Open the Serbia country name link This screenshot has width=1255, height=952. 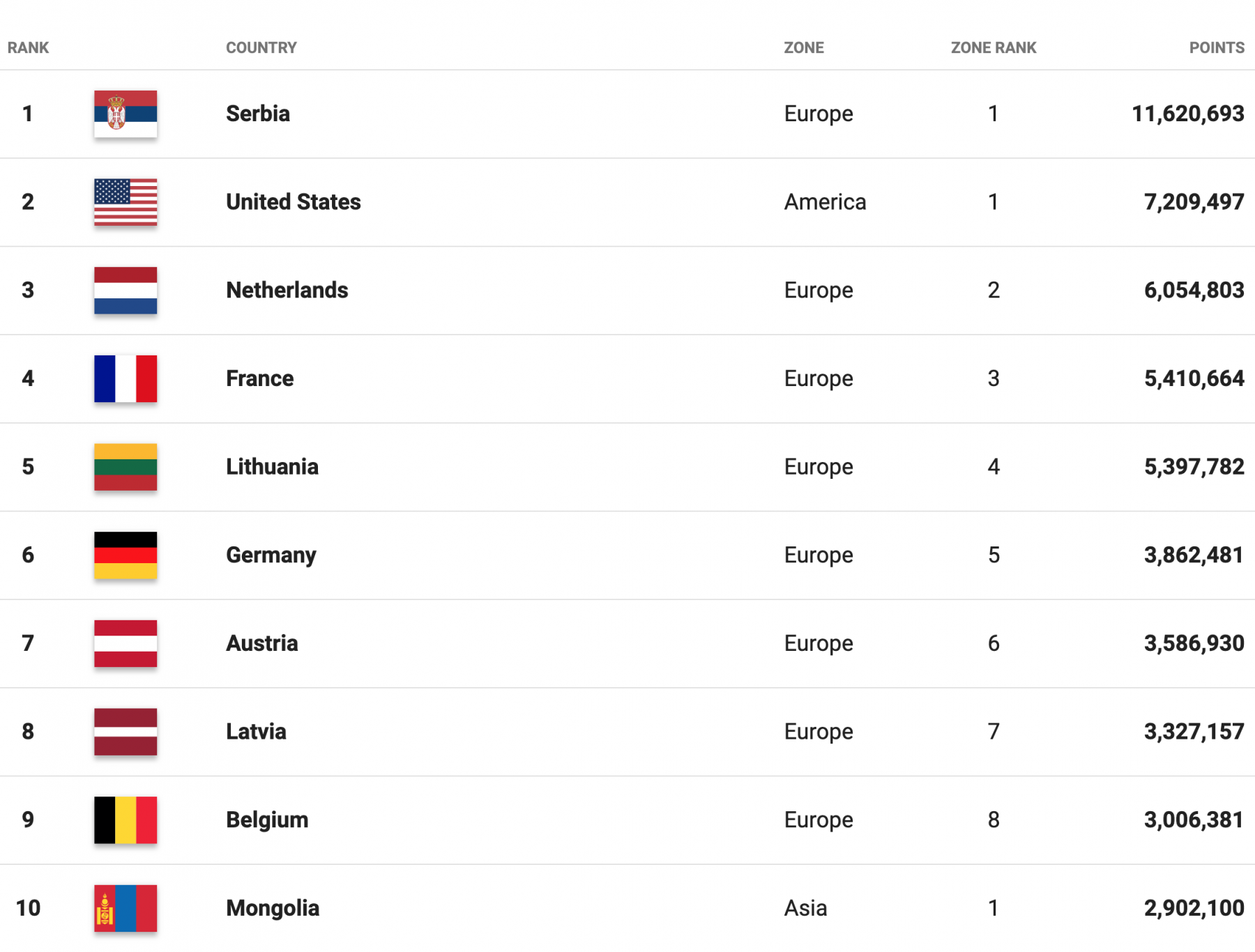coord(258,114)
